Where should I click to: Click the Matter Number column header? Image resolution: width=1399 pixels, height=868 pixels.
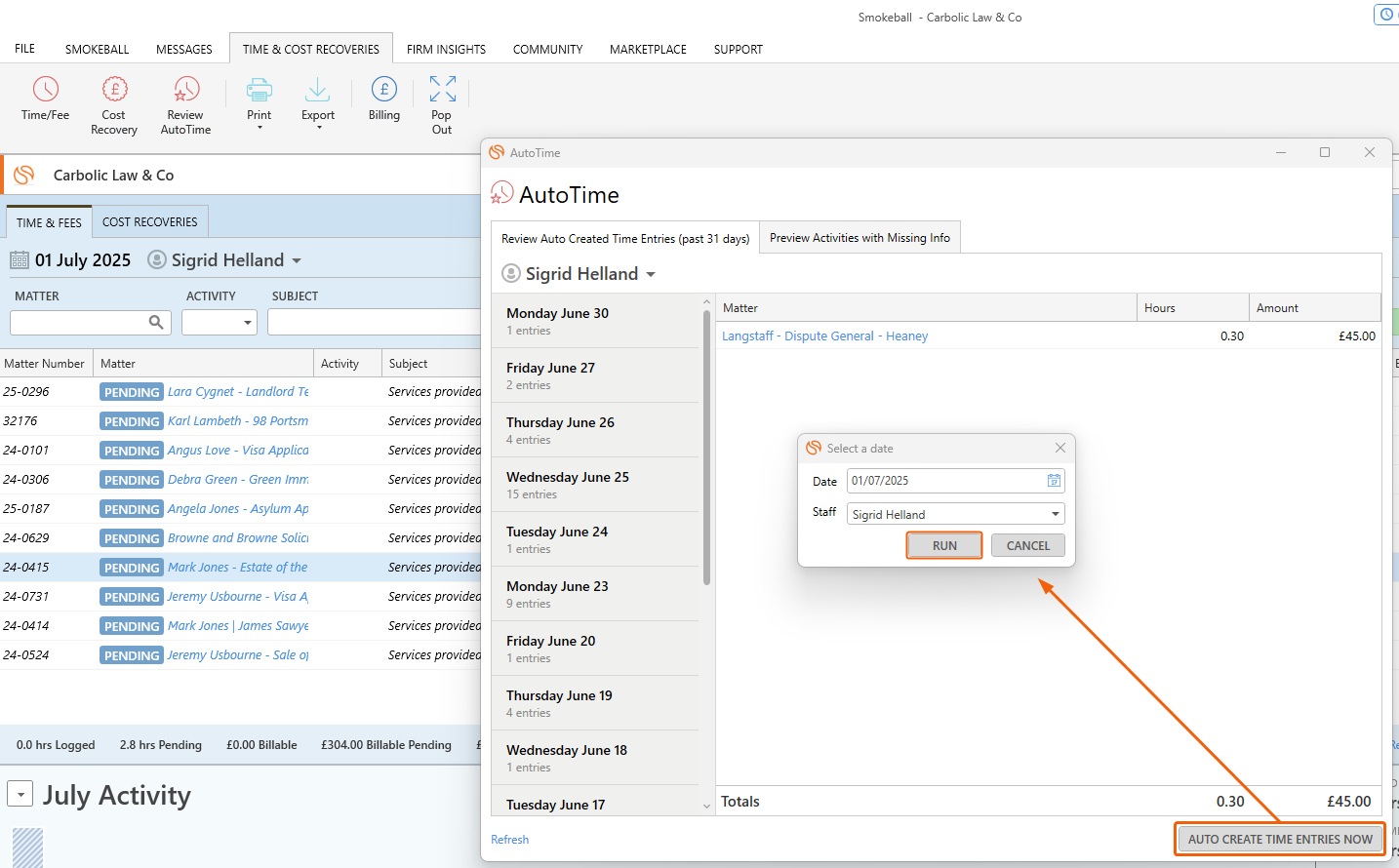tap(46, 363)
